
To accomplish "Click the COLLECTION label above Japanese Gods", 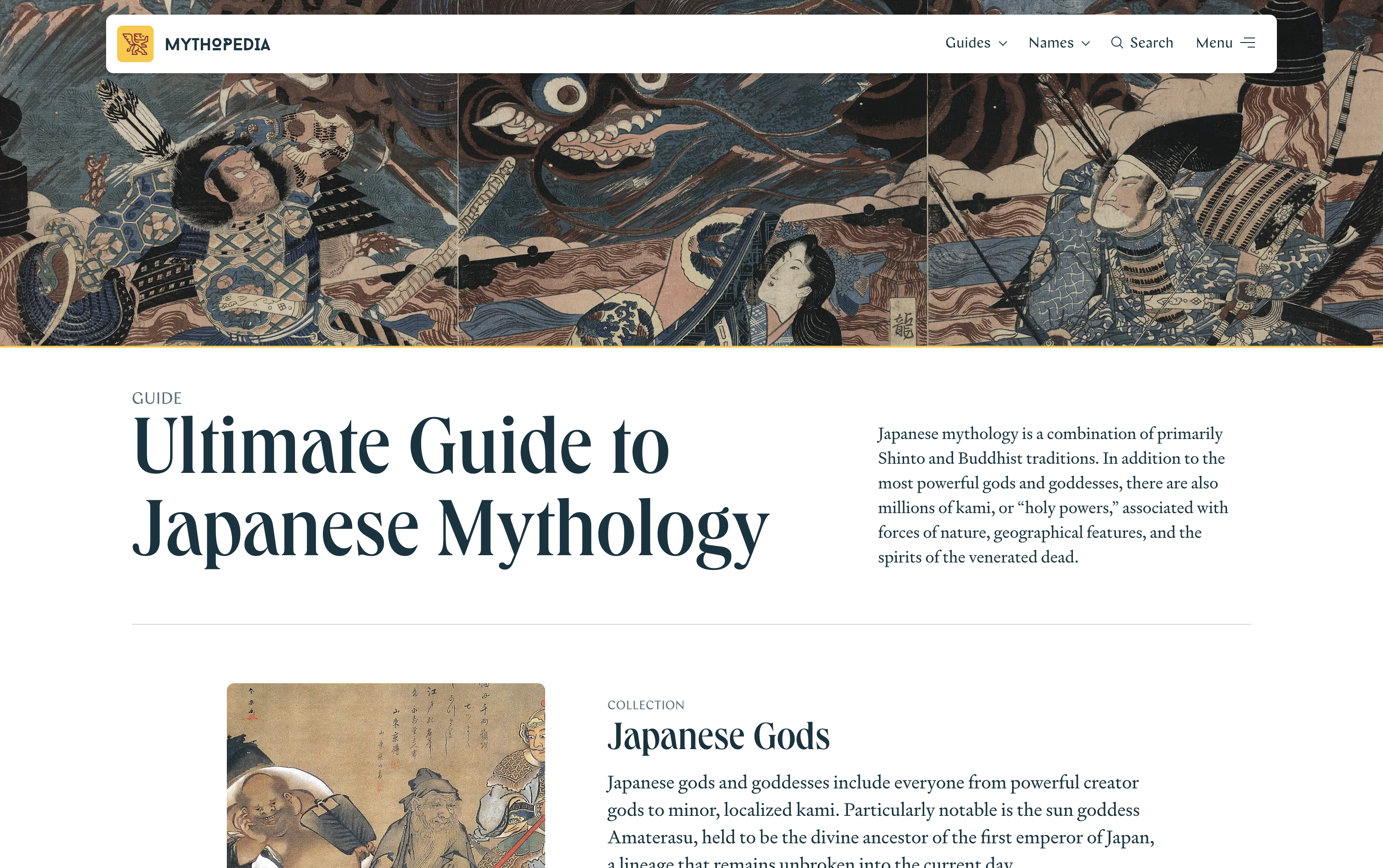I will (646, 705).
